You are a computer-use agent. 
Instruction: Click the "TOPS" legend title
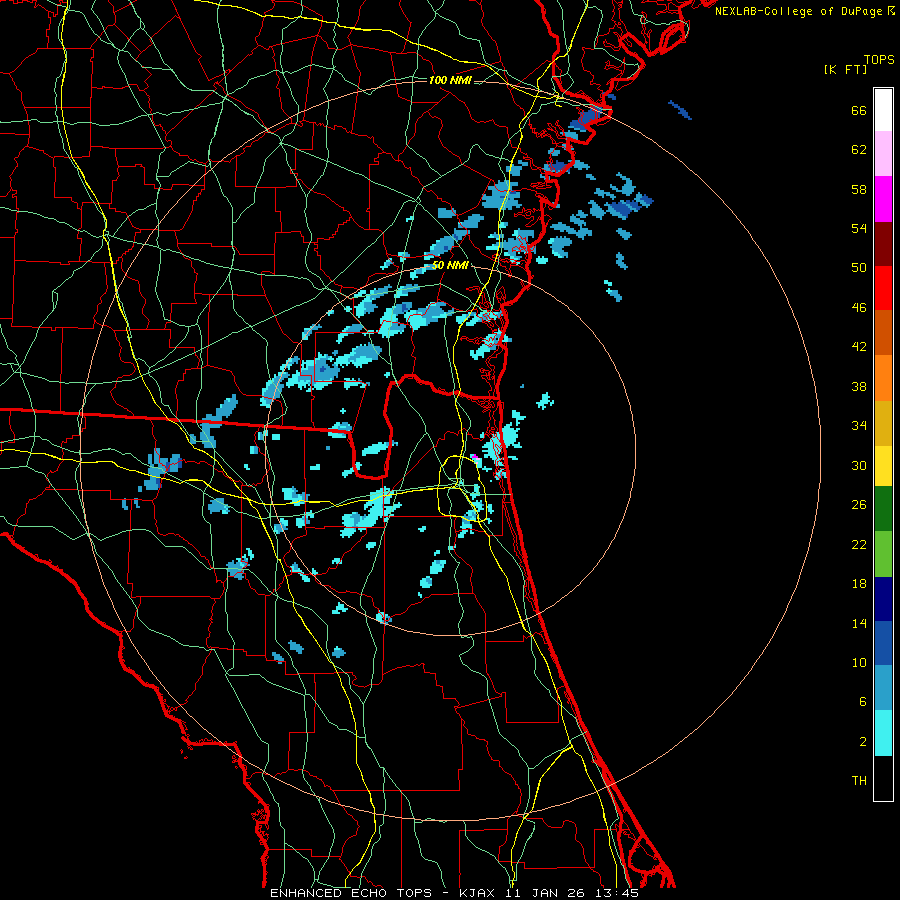pos(879,60)
